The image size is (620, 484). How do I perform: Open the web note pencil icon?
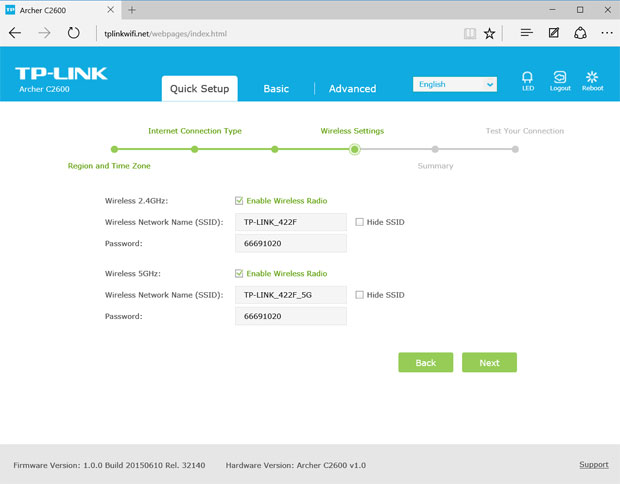[x=554, y=33]
